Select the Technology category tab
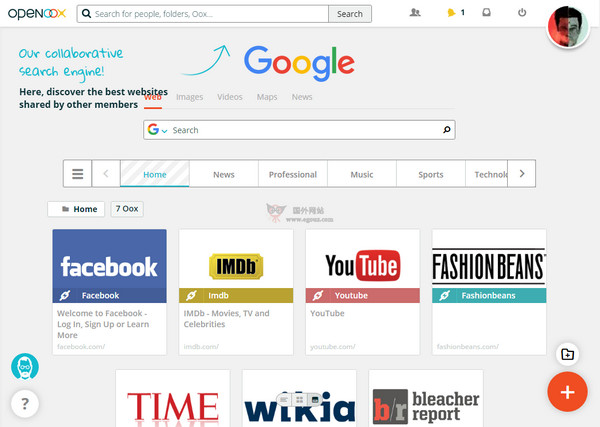 click(x=487, y=174)
